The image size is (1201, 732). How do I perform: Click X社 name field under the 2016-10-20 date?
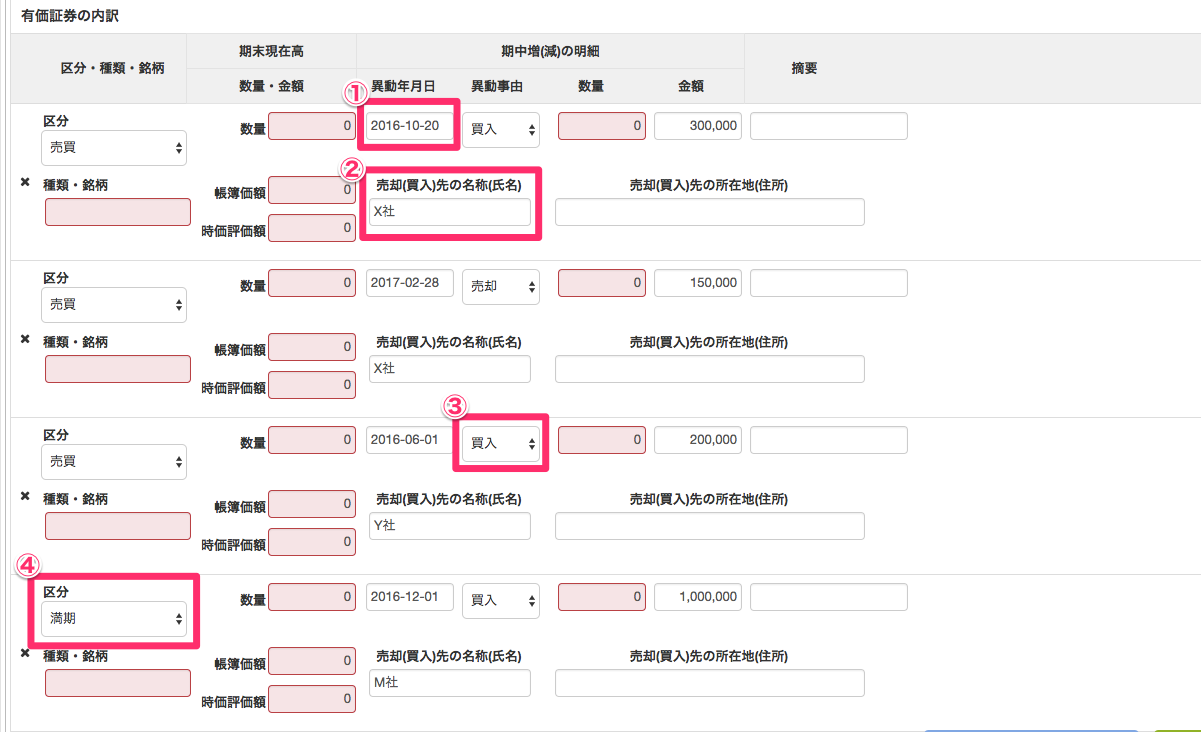(x=450, y=212)
